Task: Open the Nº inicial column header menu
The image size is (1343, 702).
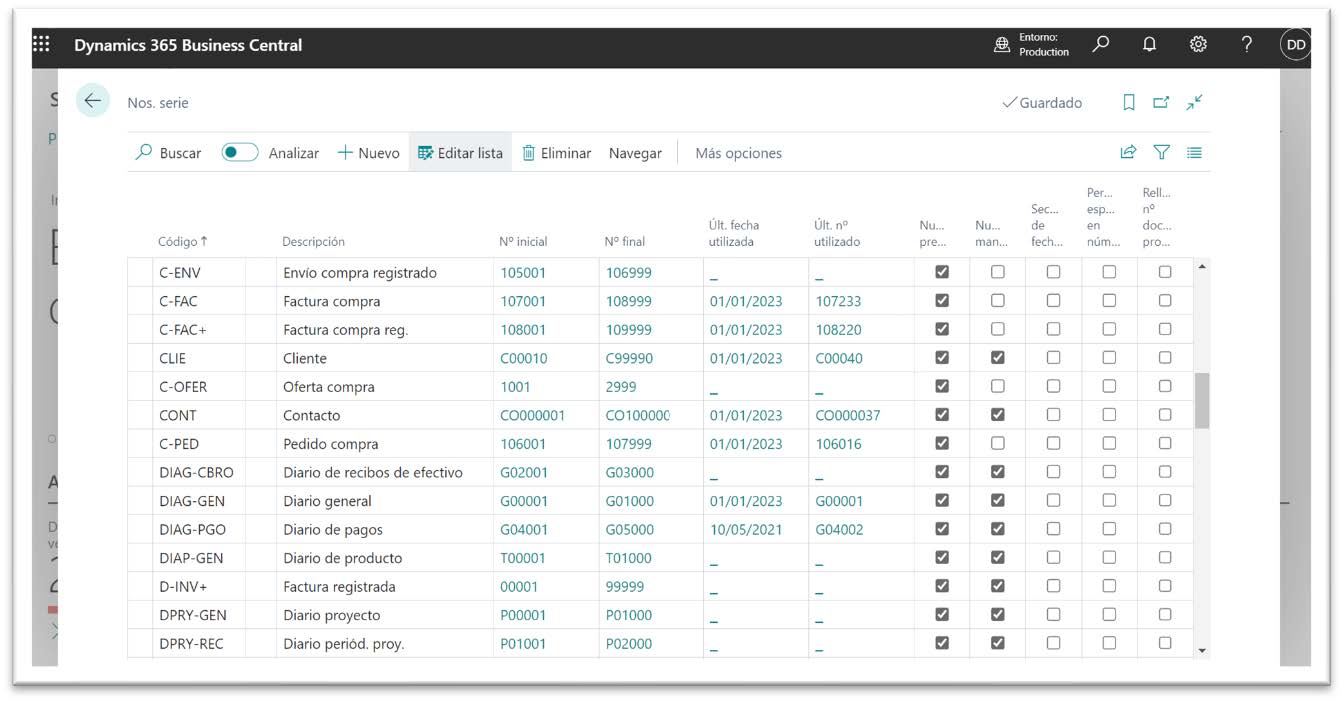Action: click(x=523, y=241)
